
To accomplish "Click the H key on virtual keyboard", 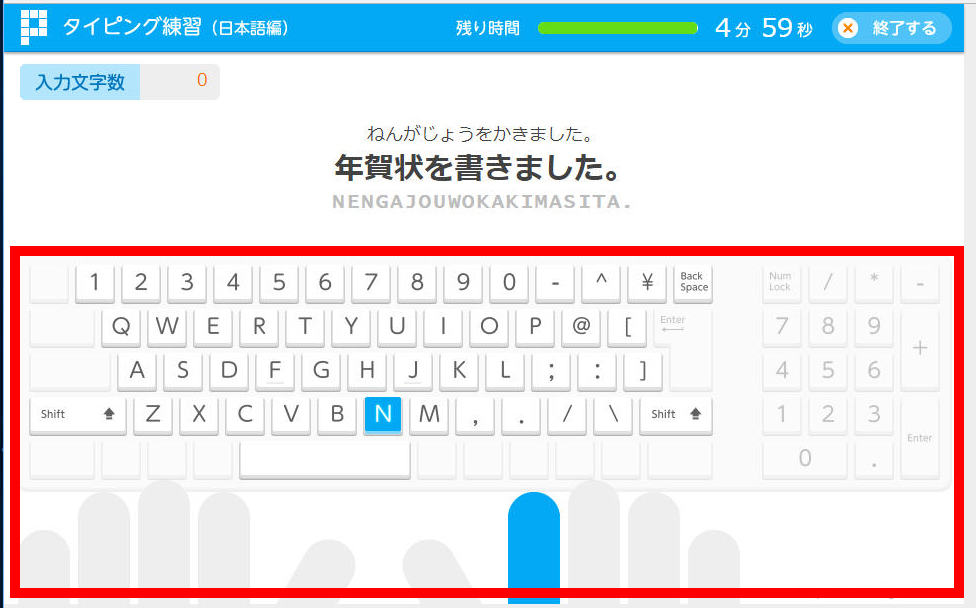I will 367,371.
